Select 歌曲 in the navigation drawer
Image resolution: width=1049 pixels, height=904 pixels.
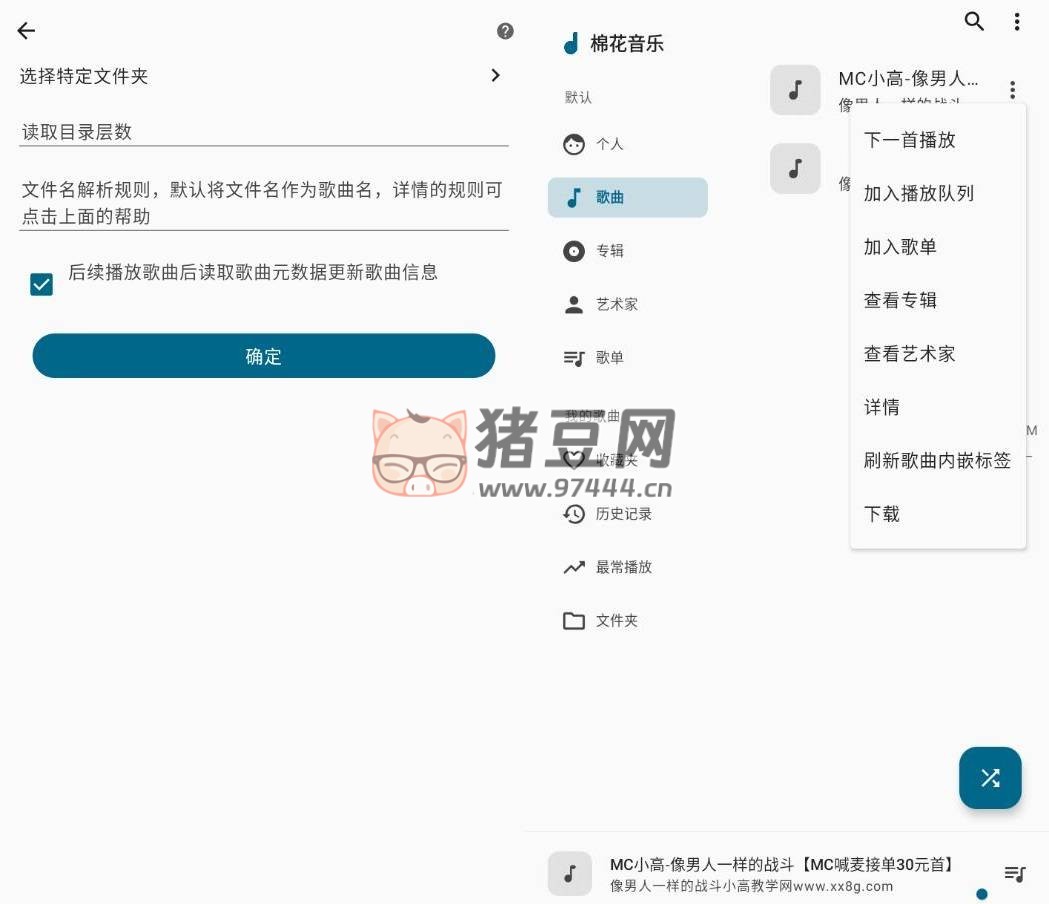(628, 197)
